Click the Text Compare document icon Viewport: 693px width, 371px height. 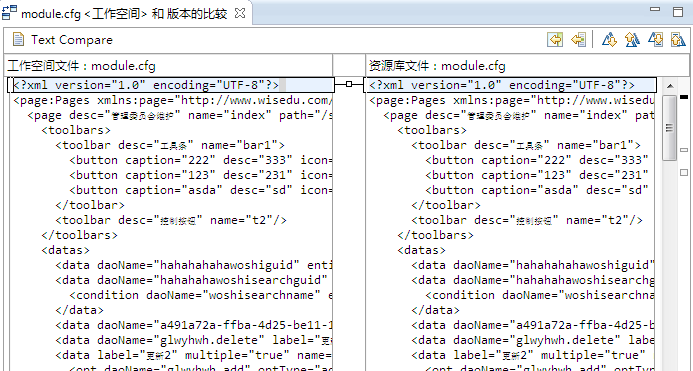[x=18, y=40]
